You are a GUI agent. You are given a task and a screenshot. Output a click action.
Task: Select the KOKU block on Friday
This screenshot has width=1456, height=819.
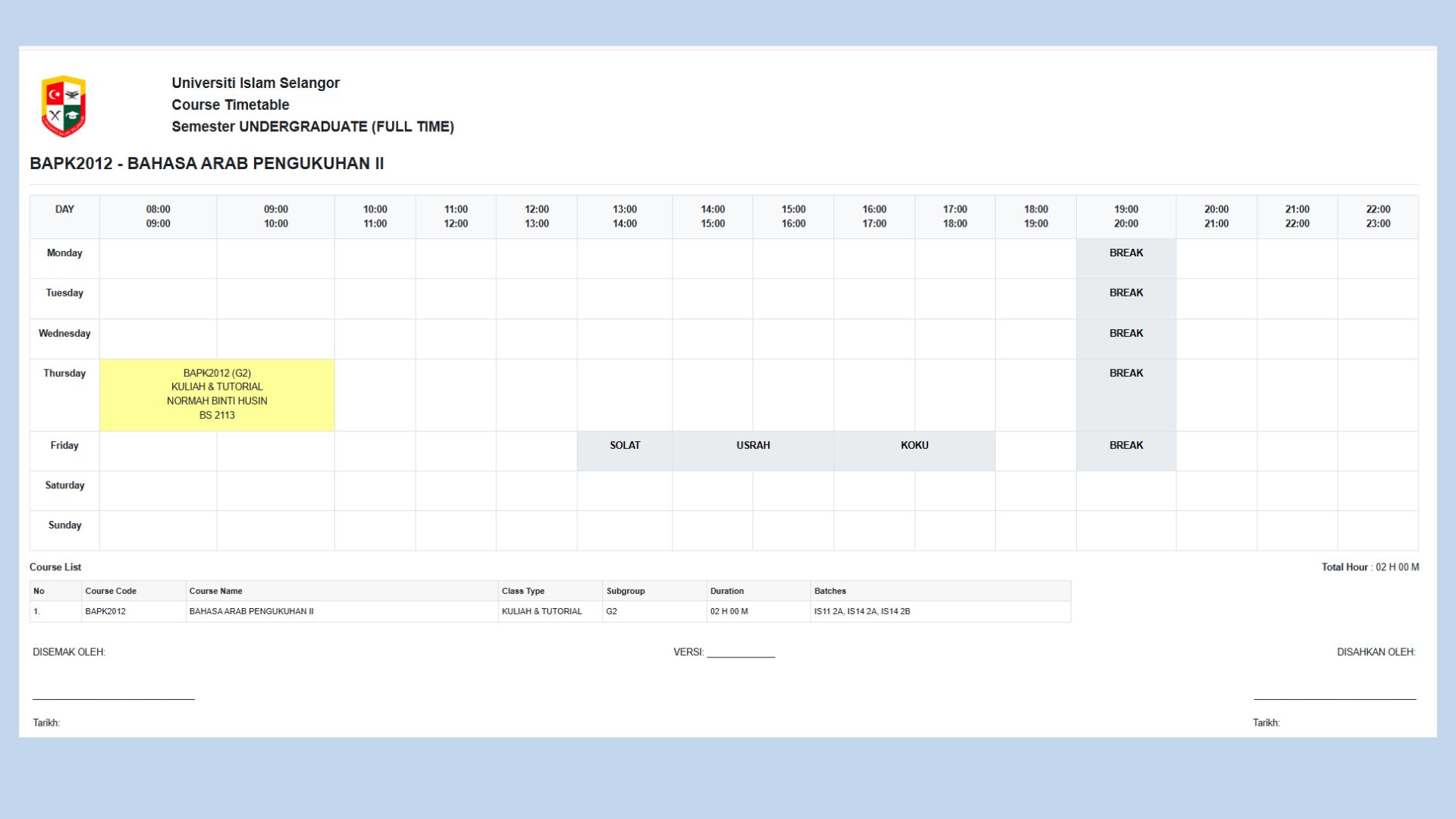914,445
